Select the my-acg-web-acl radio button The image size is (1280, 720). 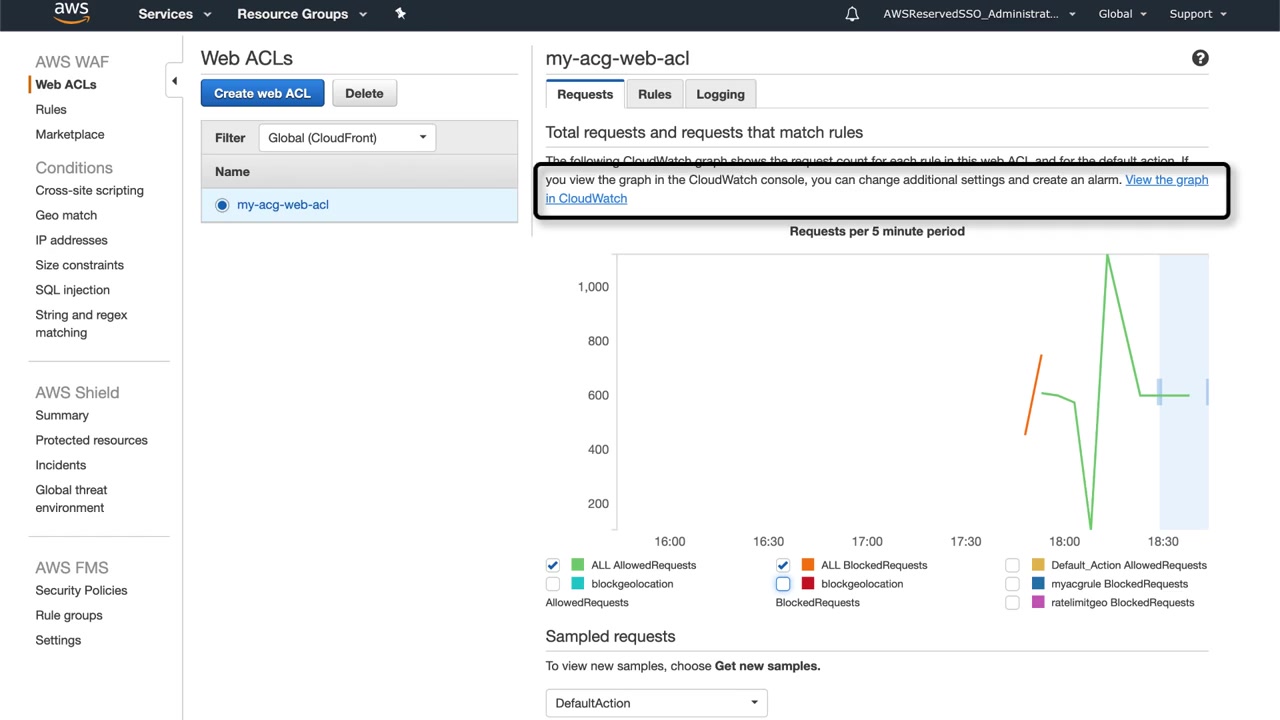coord(222,205)
